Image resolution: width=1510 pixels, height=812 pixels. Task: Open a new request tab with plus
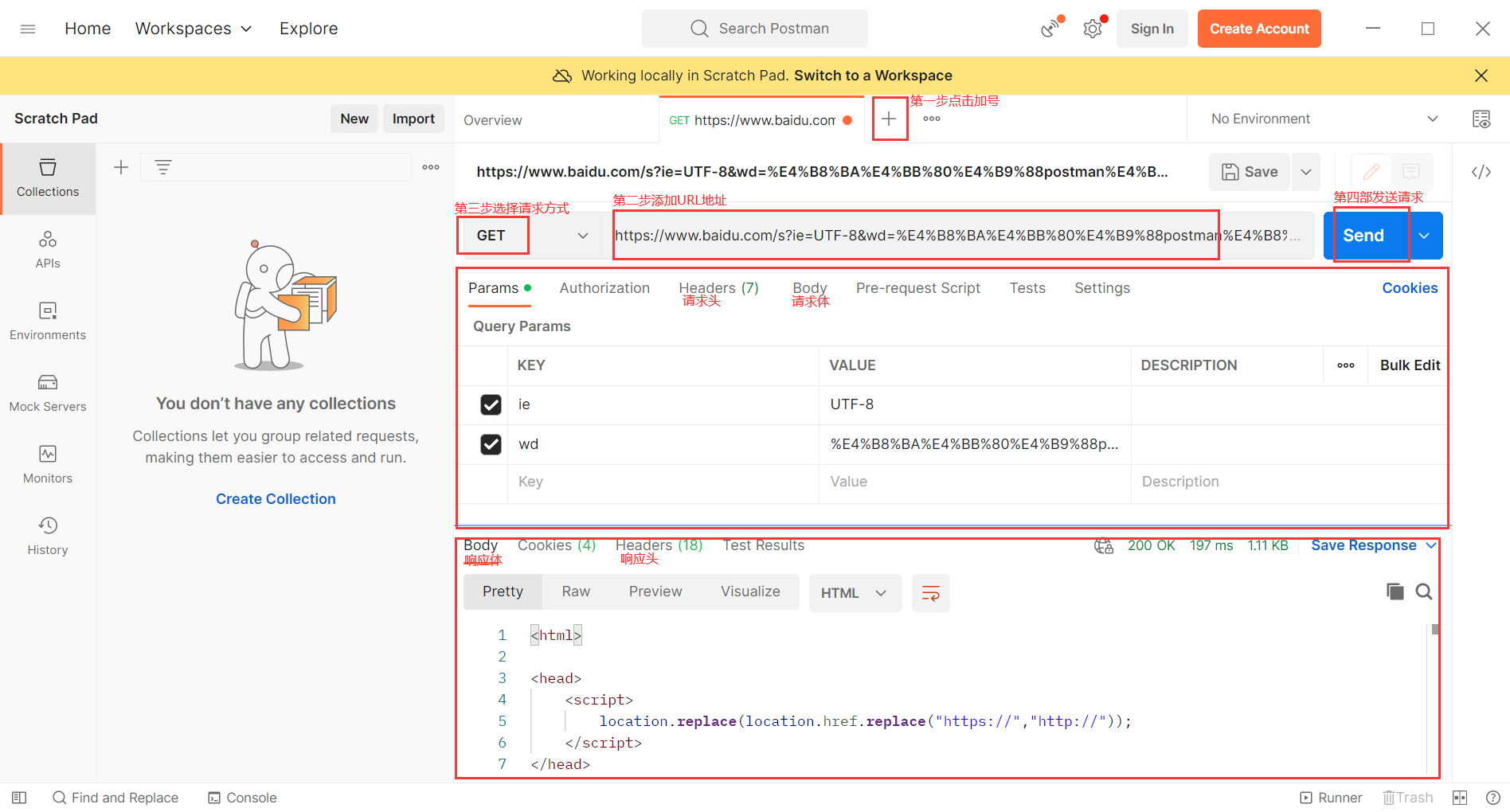click(x=889, y=119)
